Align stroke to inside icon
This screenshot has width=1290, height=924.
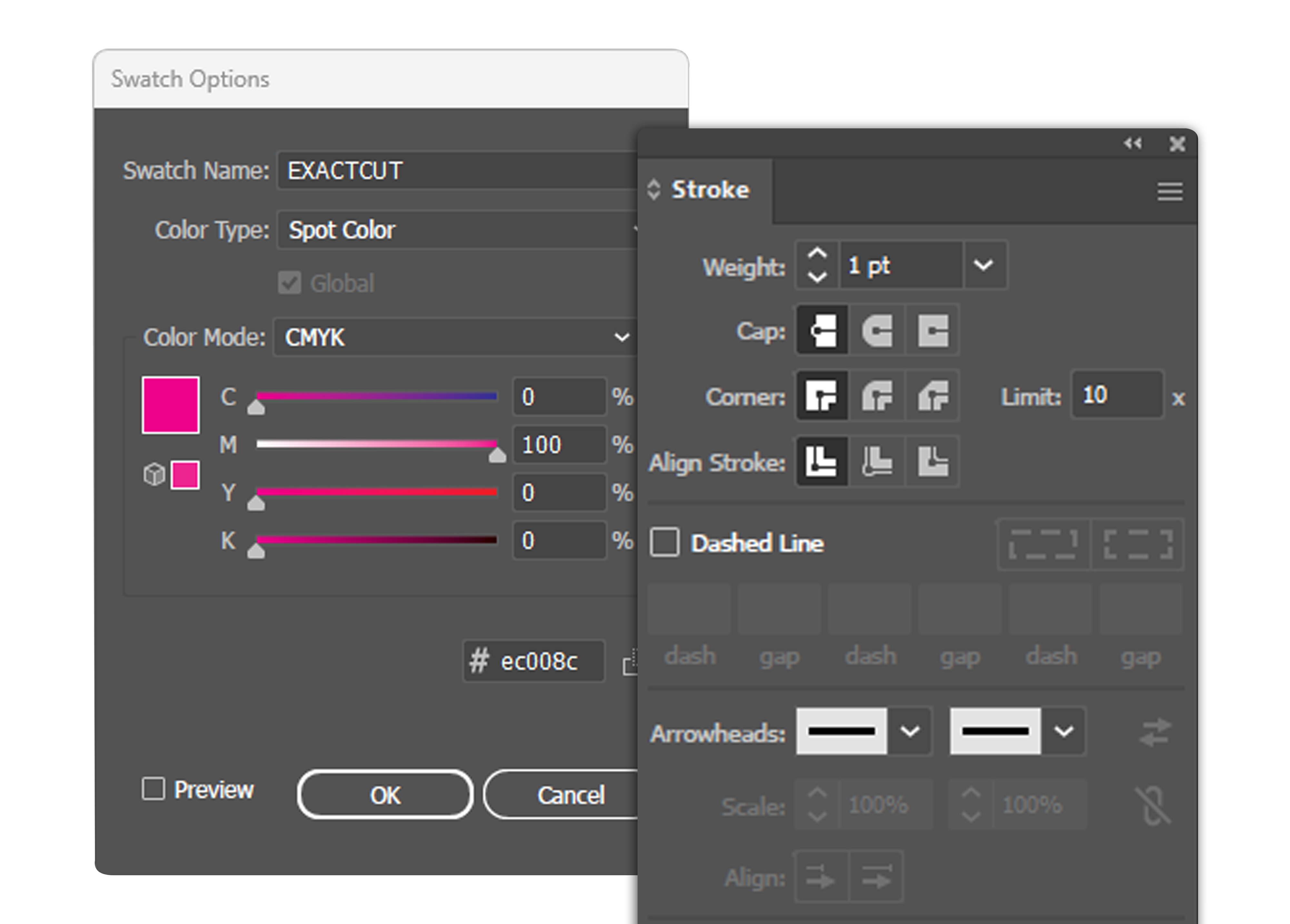click(877, 462)
